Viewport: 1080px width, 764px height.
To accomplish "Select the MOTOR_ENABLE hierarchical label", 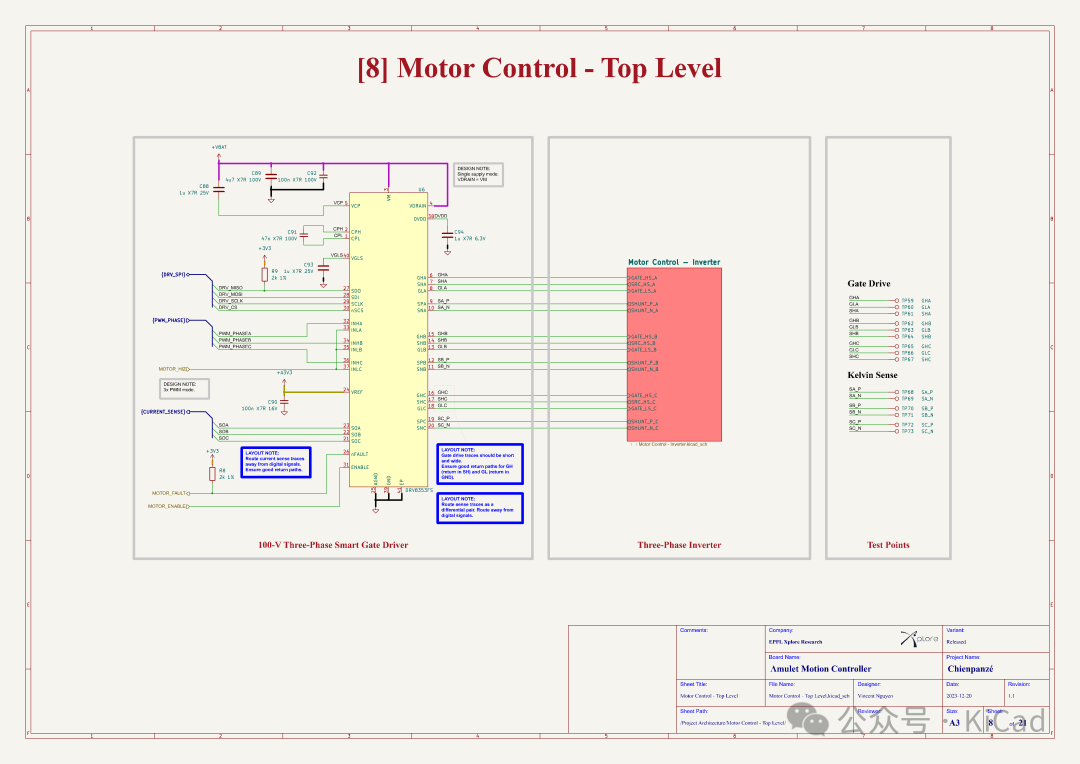I will click(x=168, y=506).
